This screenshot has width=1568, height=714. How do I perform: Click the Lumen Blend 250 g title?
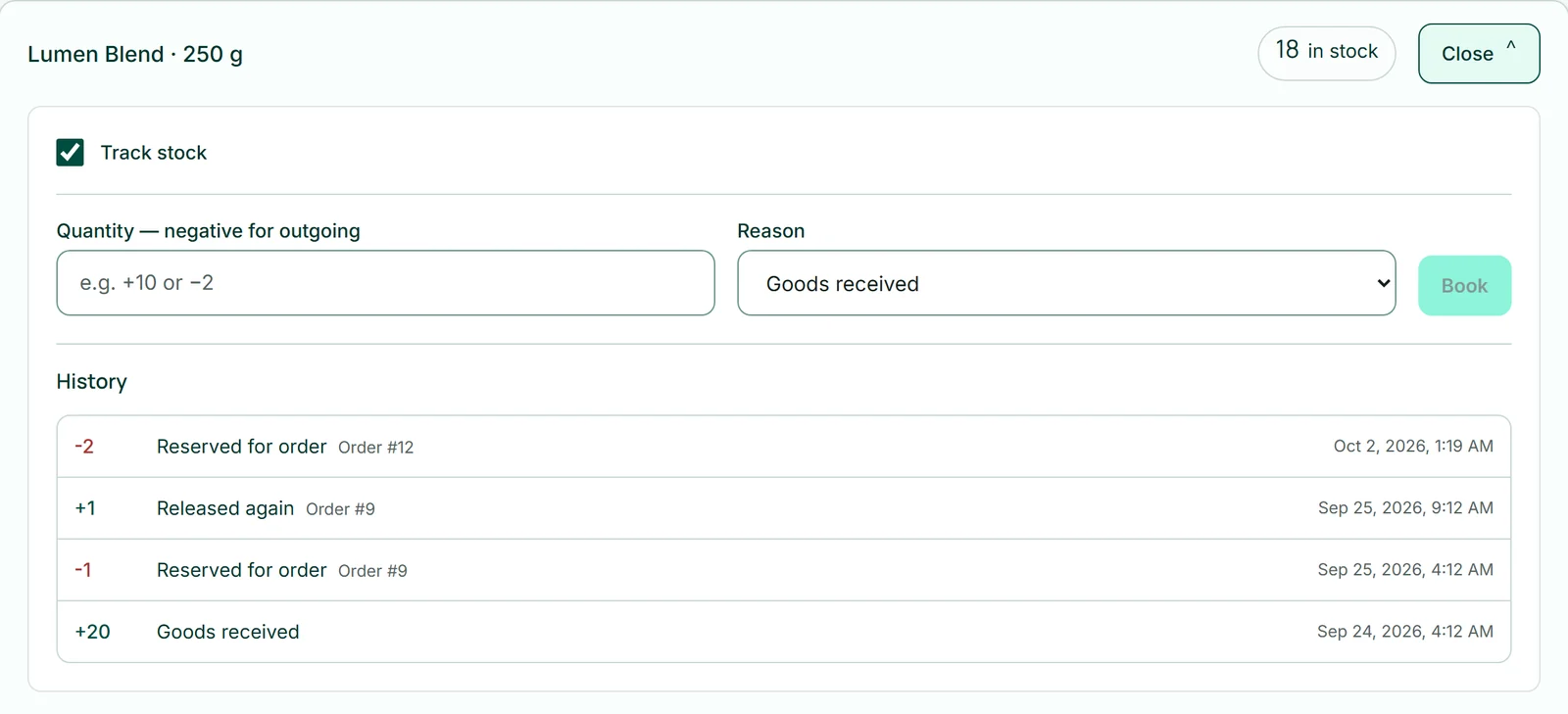click(x=135, y=54)
